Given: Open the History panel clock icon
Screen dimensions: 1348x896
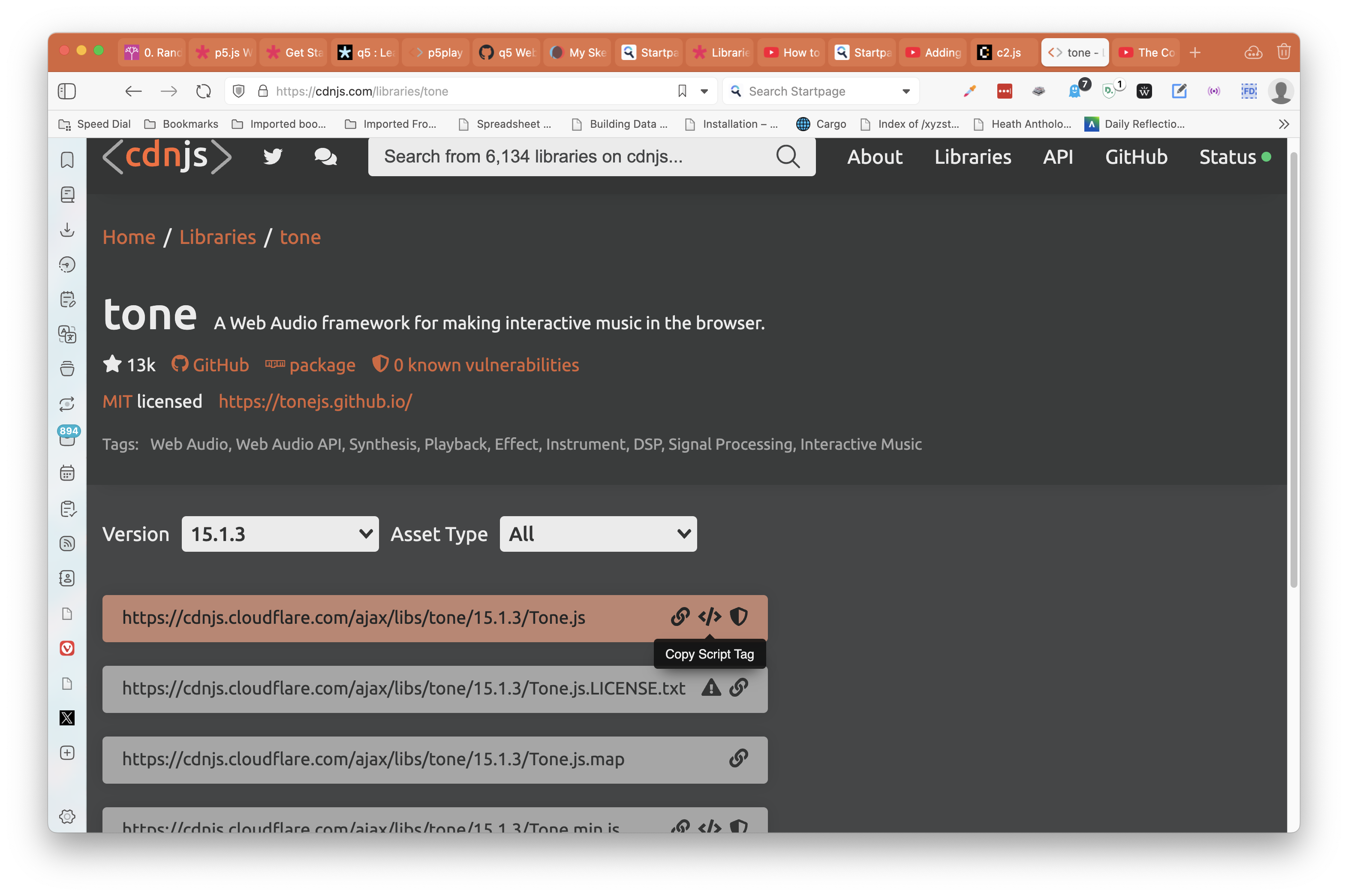Looking at the screenshot, I should click(67, 265).
